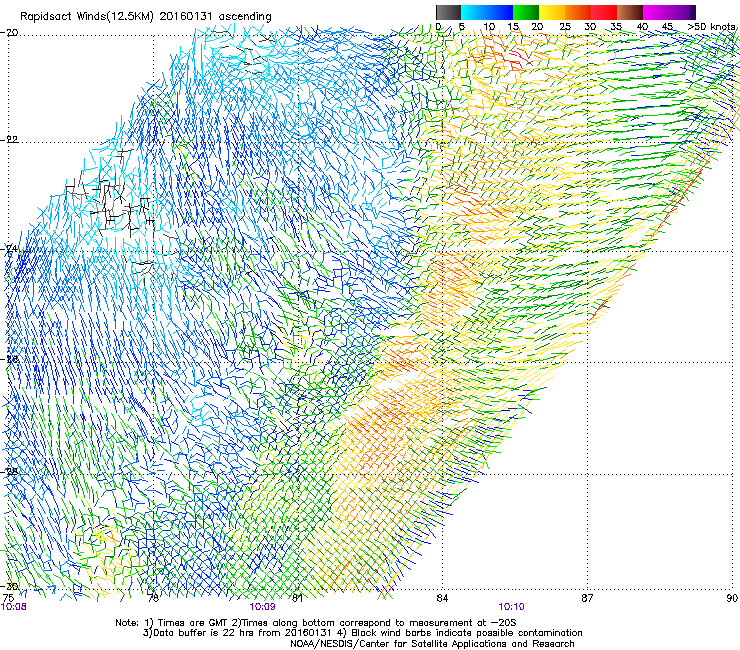Click the blue 10-15 knots legend swatch
The image size is (740, 650).
[500, 12]
